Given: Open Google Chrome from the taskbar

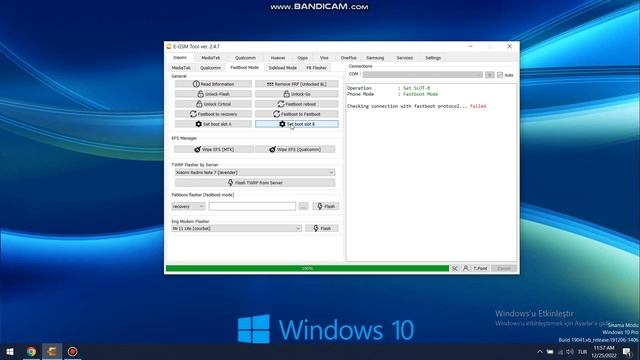Looking at the screenshot, I should pyautogui.click(x=31, y=351).
